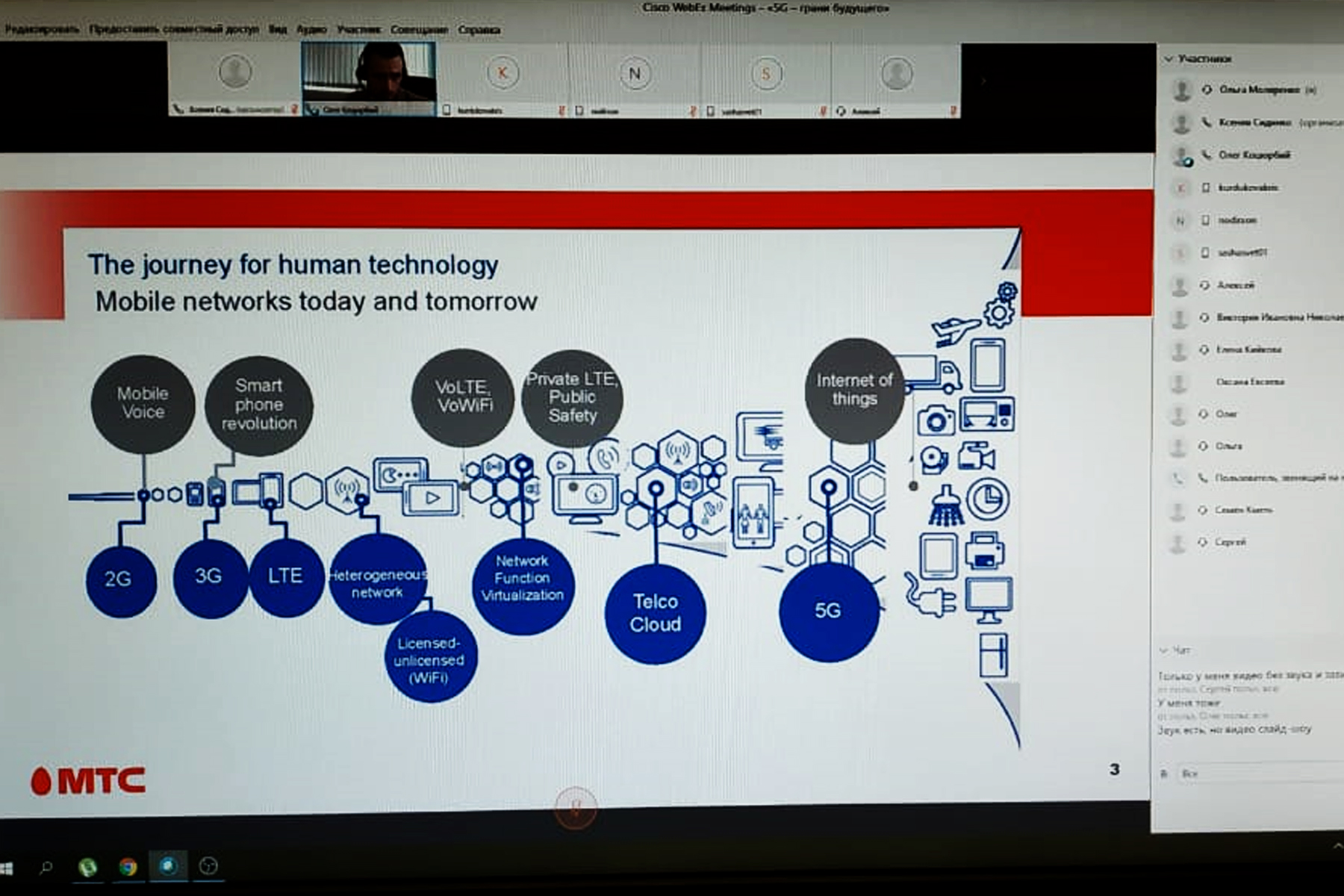1344x896 pixels.
Task: Toggle the muted mic icon on the K video tile
Action: coord(561,111)
